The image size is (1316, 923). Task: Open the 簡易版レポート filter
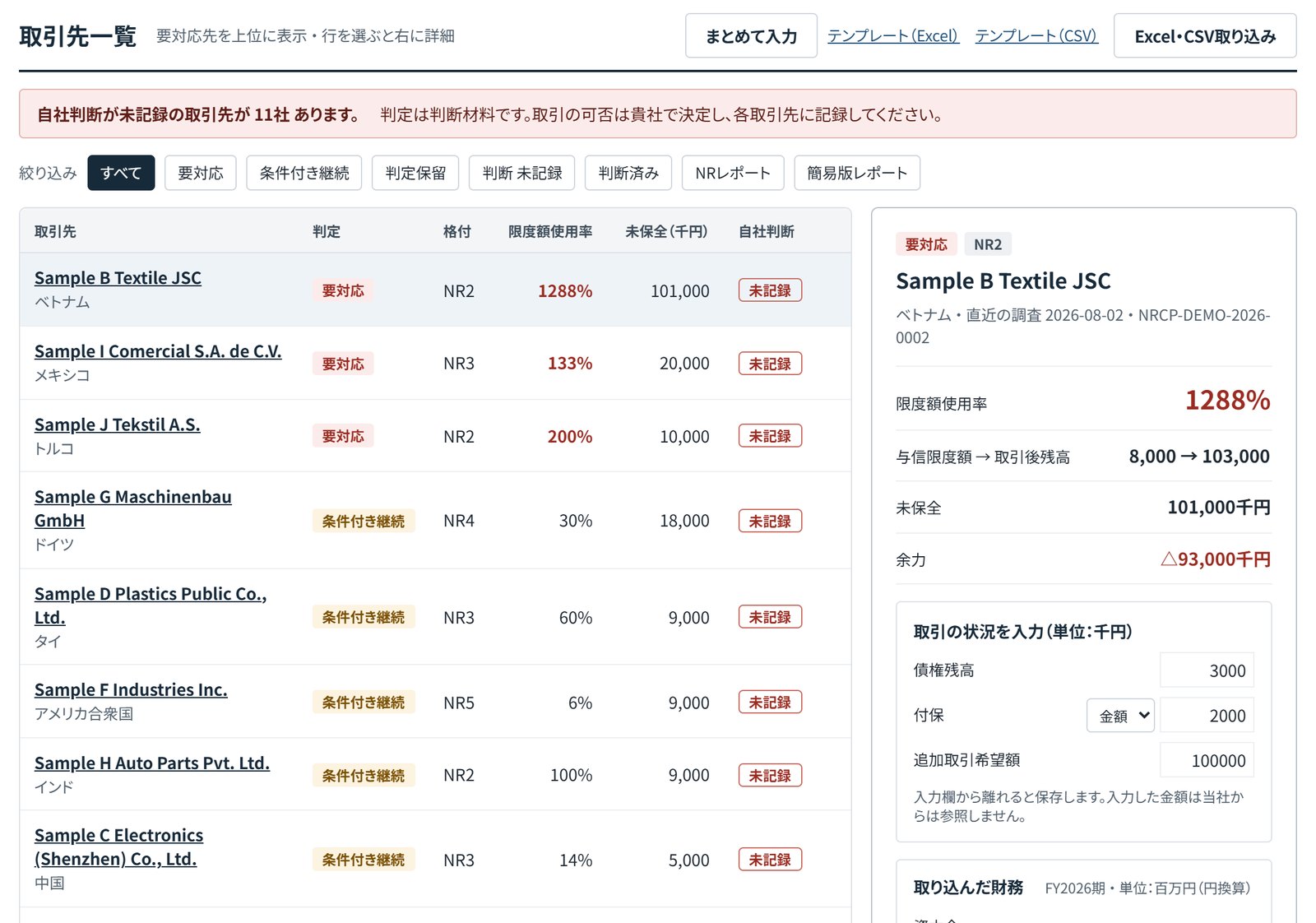click(x=857, y=173)
